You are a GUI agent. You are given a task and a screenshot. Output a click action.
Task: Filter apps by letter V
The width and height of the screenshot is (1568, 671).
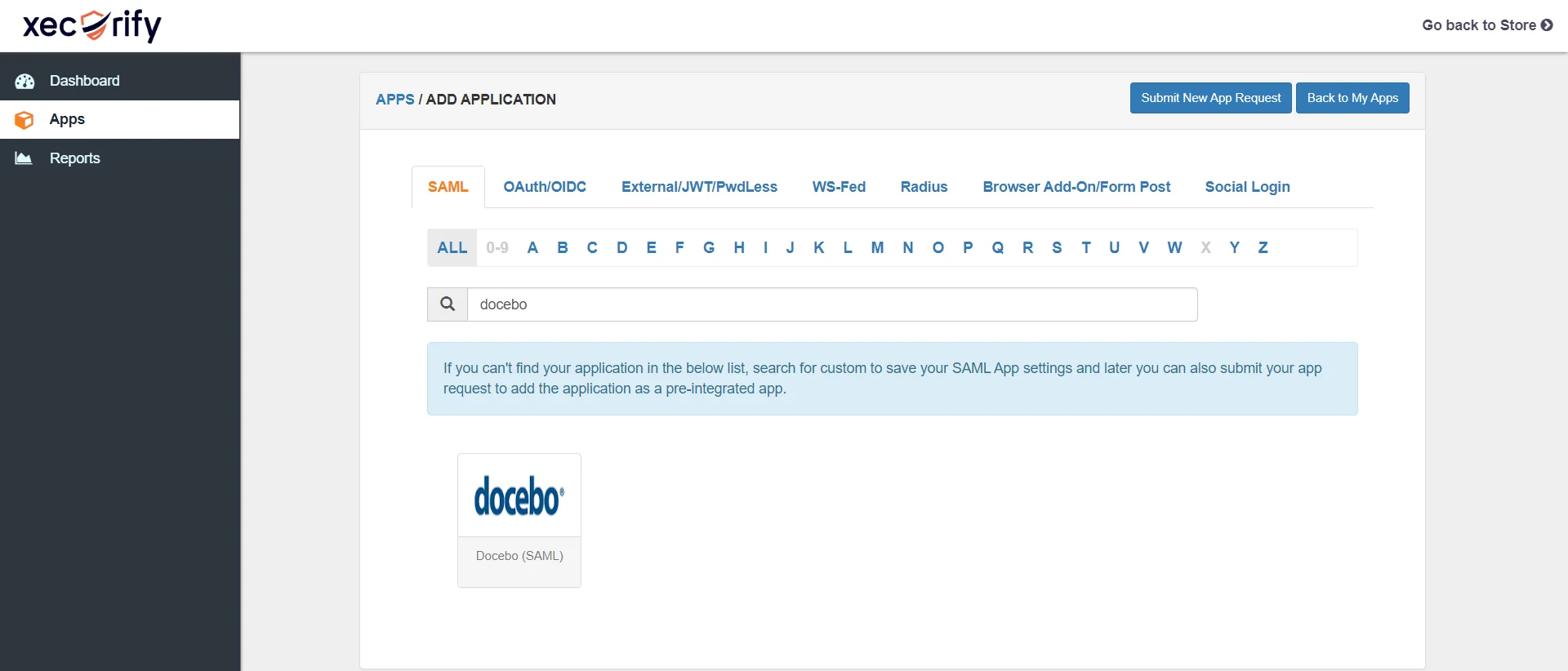point(1143,248)
